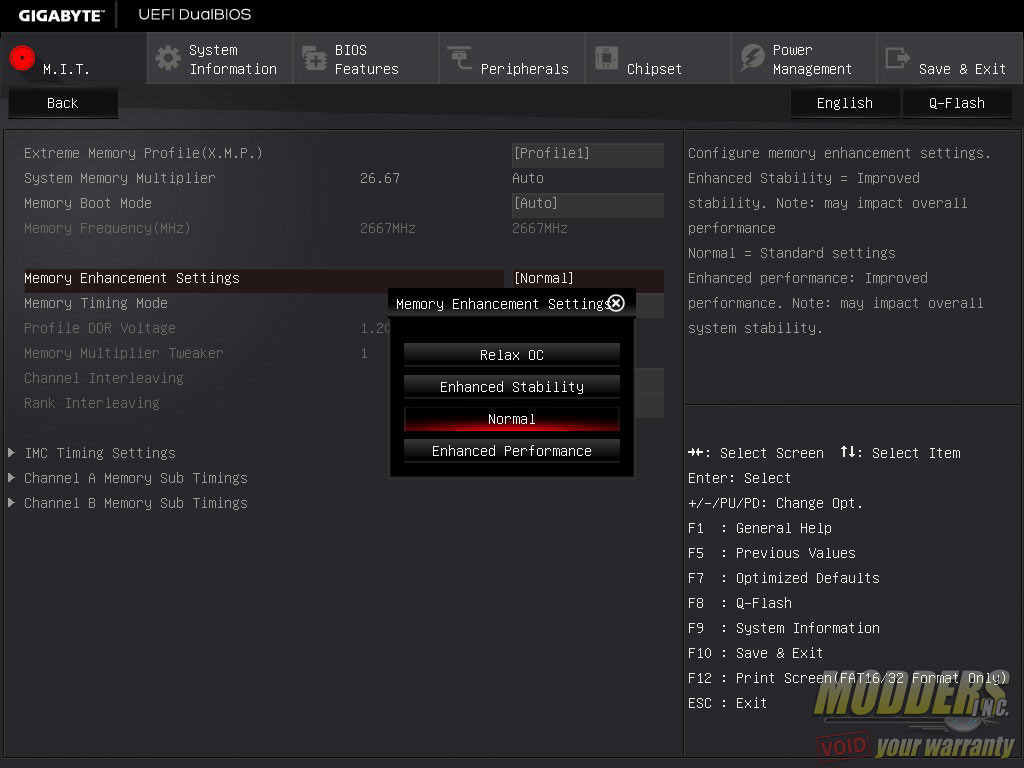Choose Enhanced Stability option

511,387
